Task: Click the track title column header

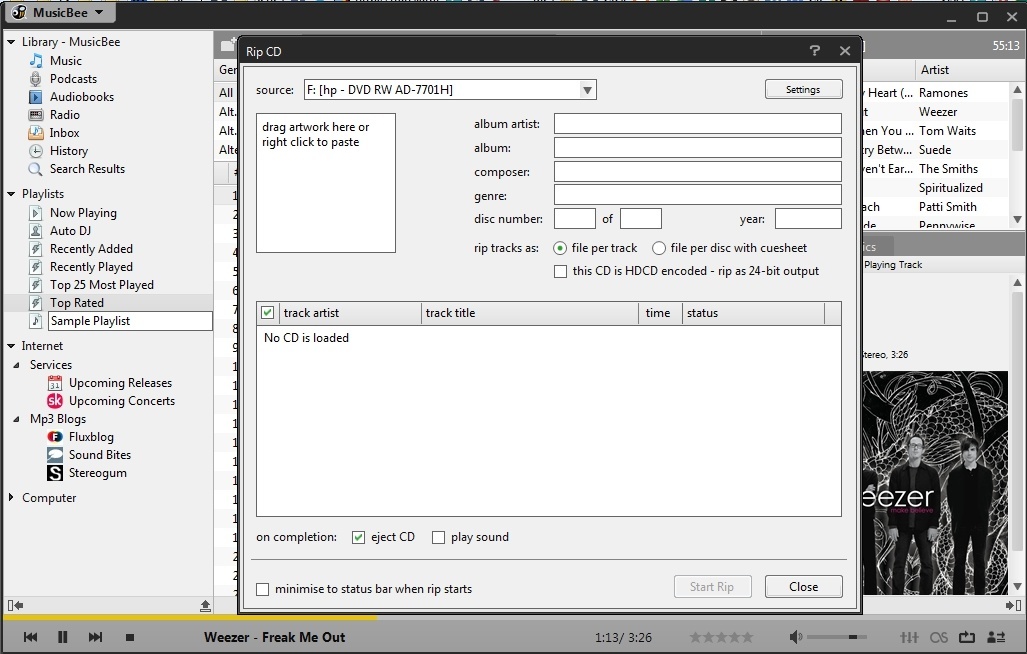Action: pyautogui.click(x=529, y=313)
